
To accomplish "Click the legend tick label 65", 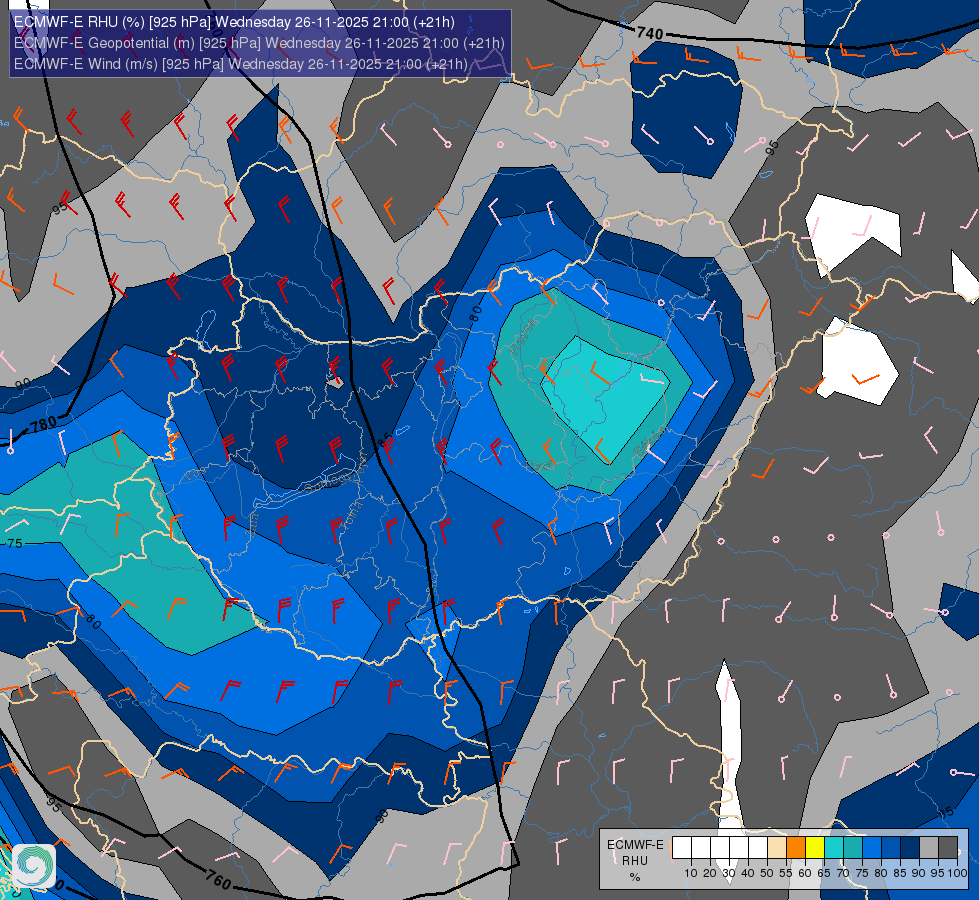I will [x=824, y=873].
